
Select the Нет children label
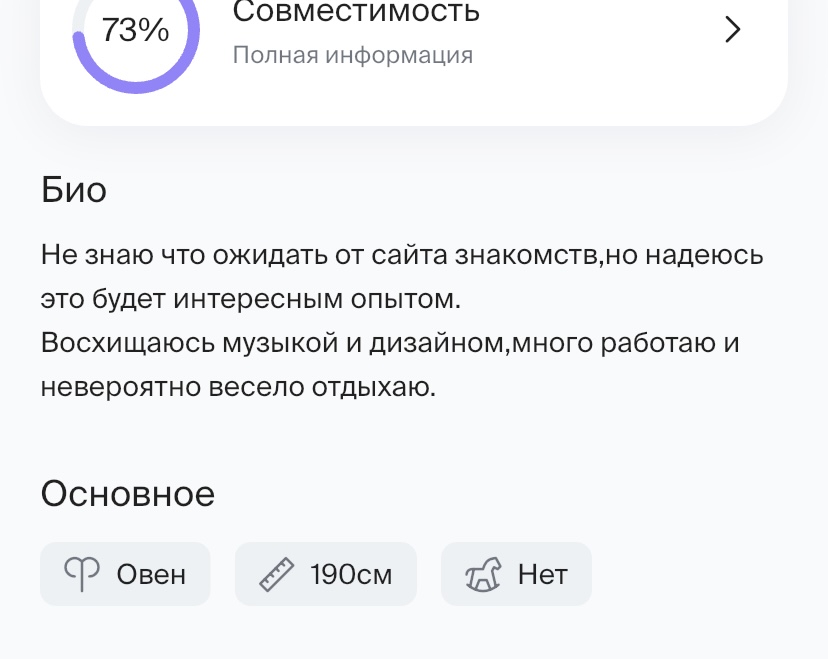tap(543, 575)
